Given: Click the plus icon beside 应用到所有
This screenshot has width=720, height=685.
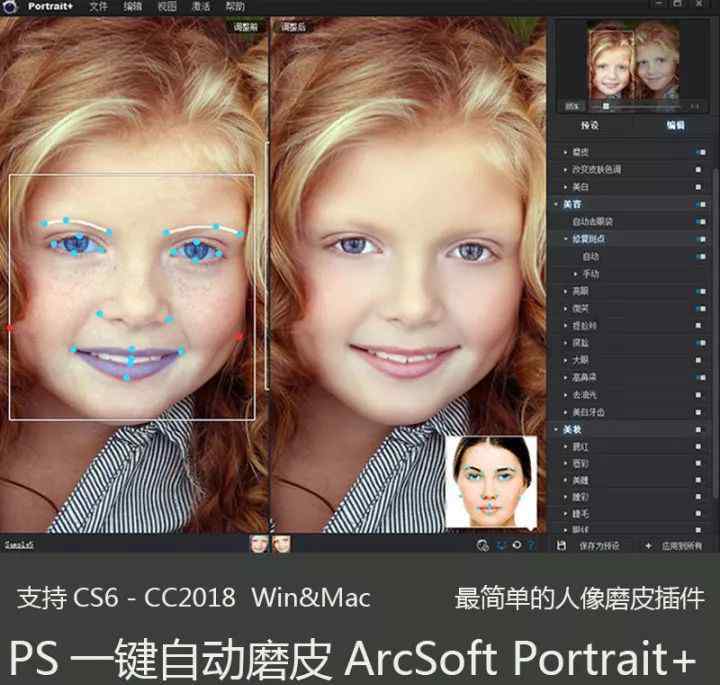Looking at the screenshot, I should 648,546.
